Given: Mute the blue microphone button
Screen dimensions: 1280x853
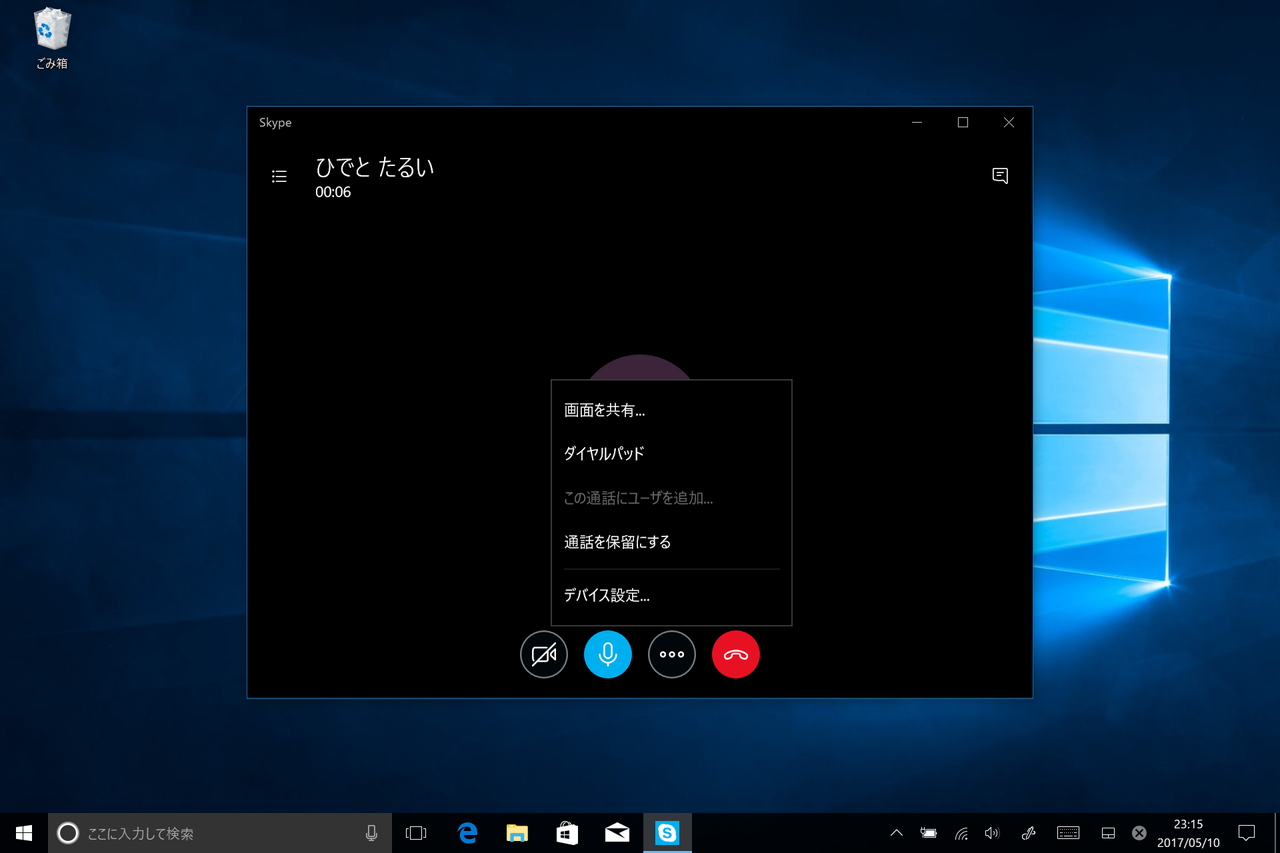Looking at the screenshot, I should tap(608, 654).
